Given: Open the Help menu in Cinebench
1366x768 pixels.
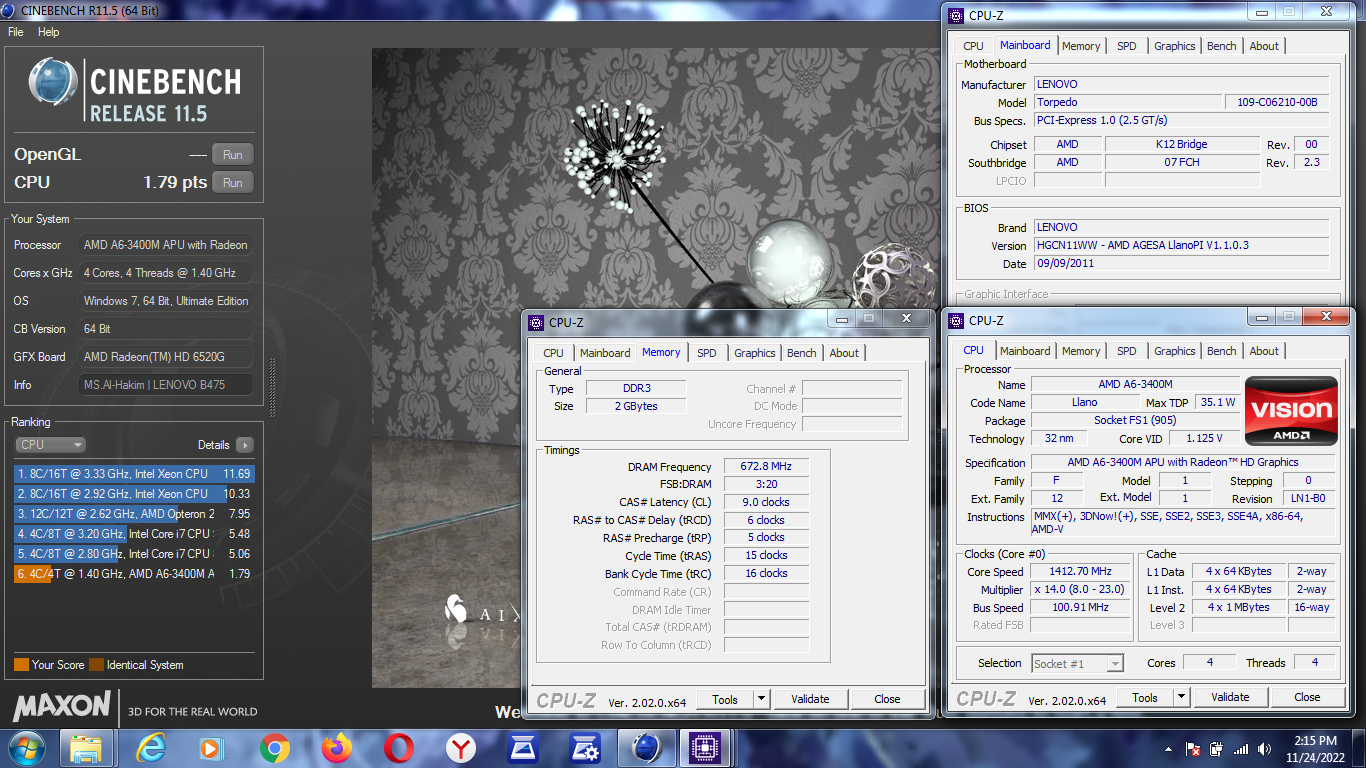Looking at the screenshot, I should [49, 32].
